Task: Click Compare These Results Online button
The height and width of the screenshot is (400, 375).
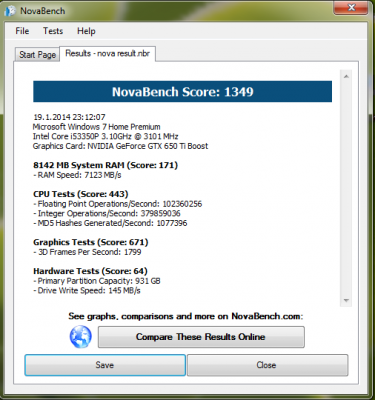Action: pyautogui.click(x=201, y=337)
